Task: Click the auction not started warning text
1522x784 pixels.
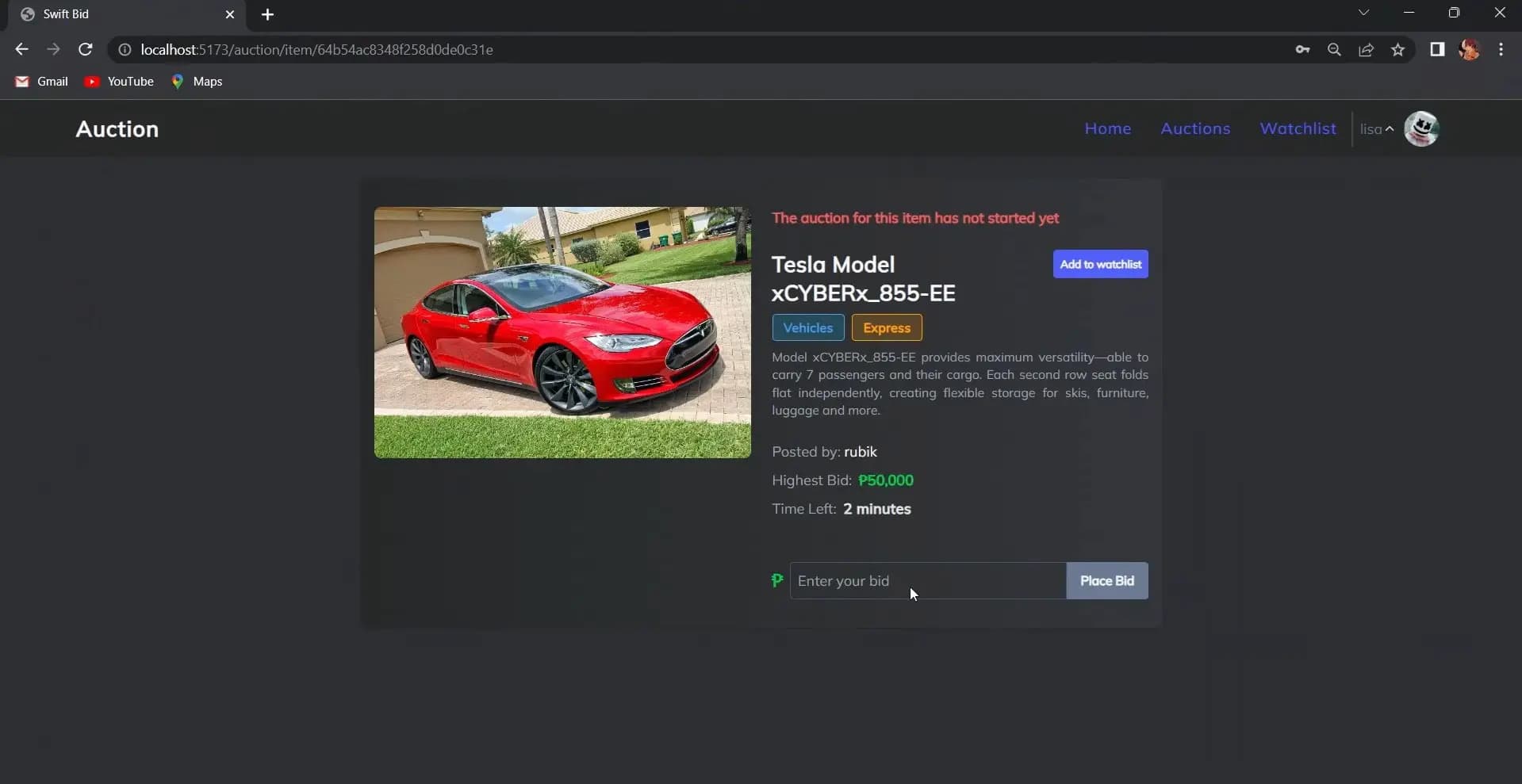Action: [x=915, y=218]
